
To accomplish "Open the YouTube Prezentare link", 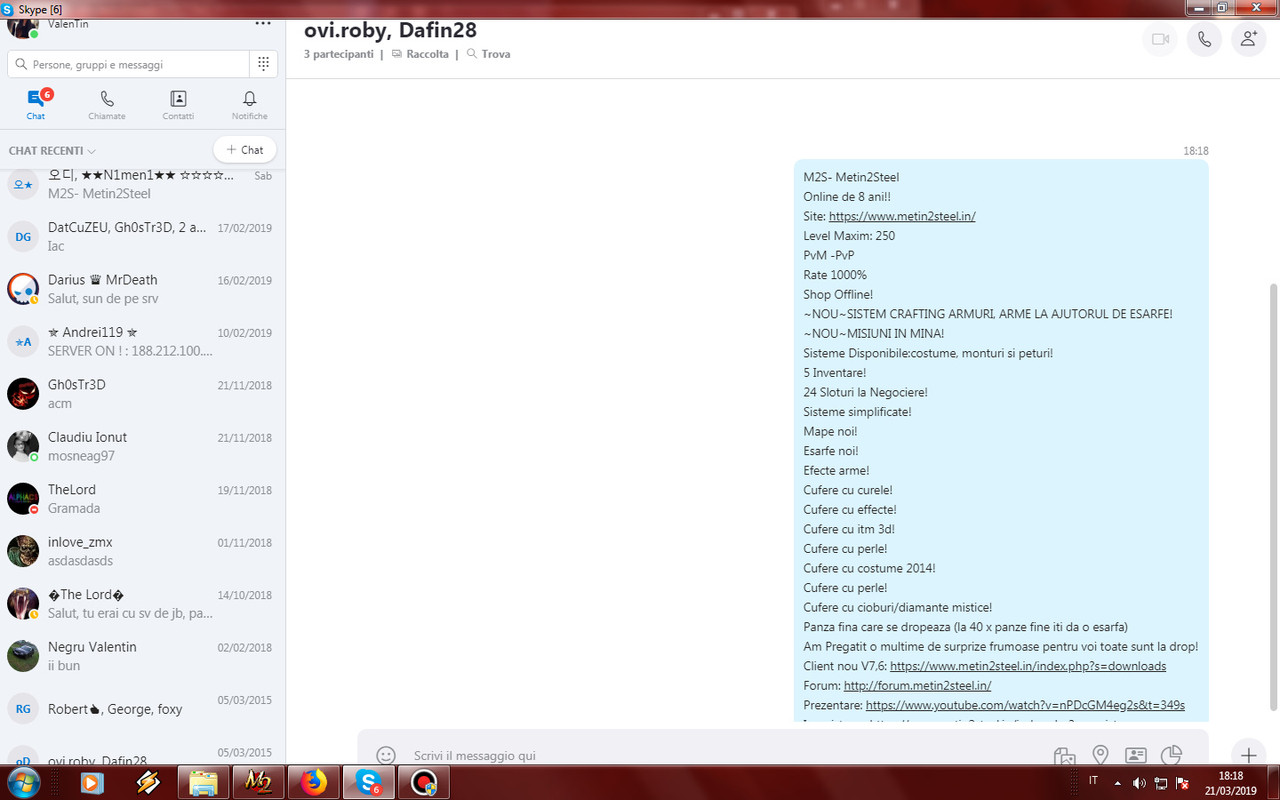I will pyautogui.click(x=1025, y=705).
